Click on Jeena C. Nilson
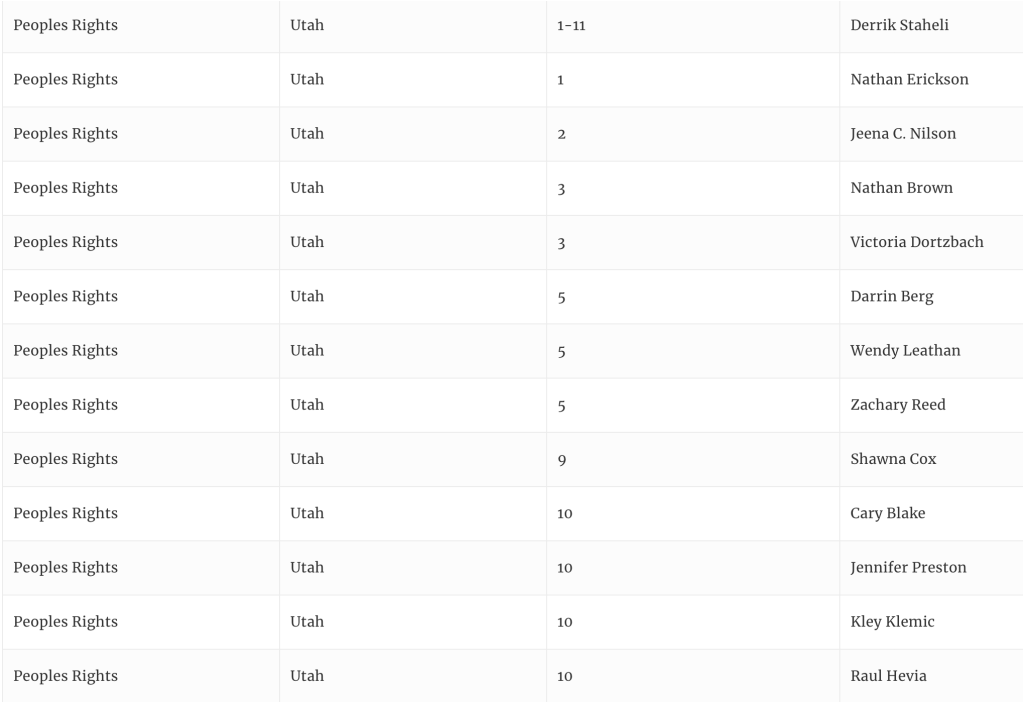The width and height of the screenshot is (1023, 702). click(x=902, y=133)
